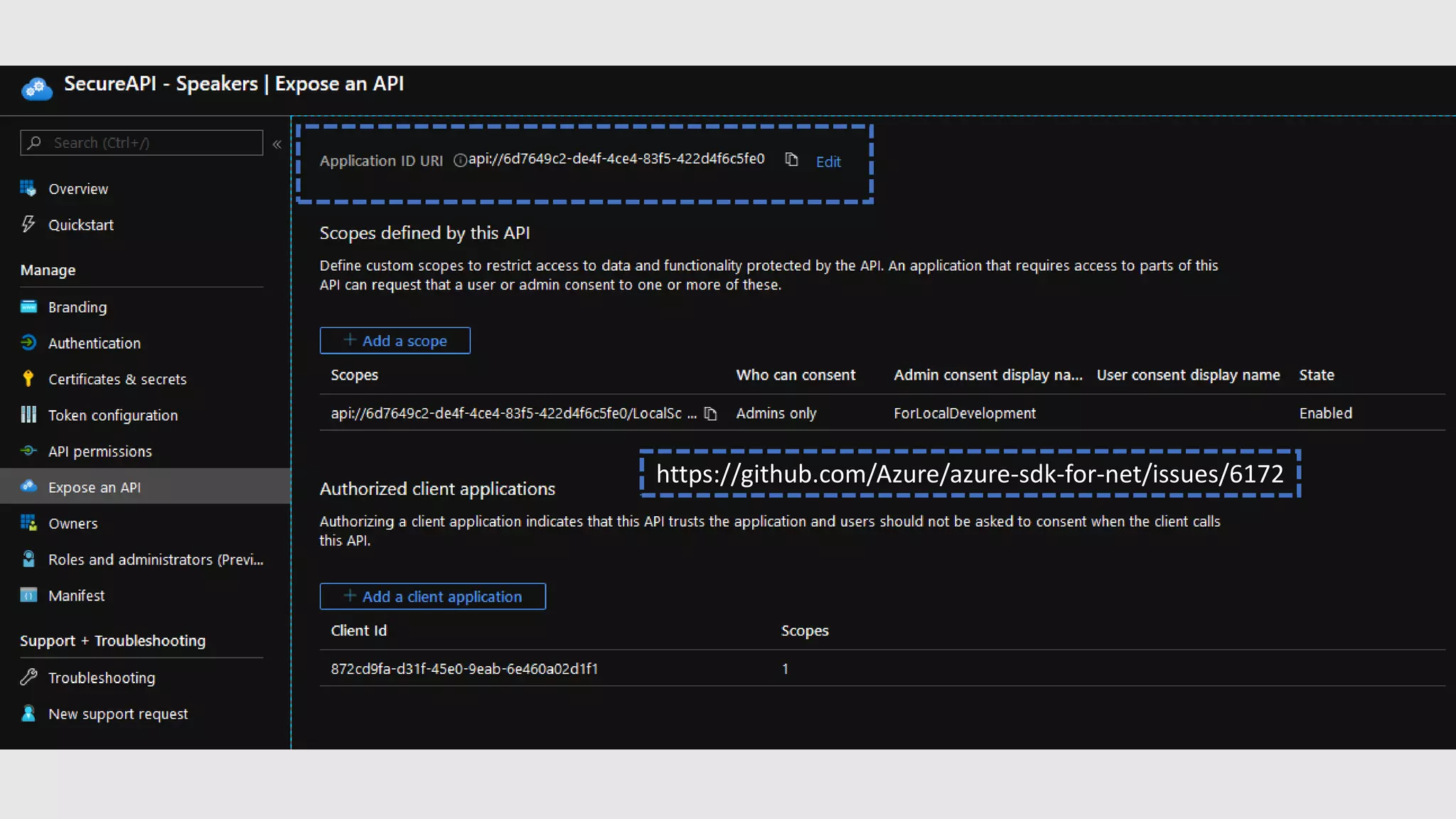Viewport: 1456px width, 819px height.
Task: Click the SecureAPI app cloud icon
Action: [37, 88]
